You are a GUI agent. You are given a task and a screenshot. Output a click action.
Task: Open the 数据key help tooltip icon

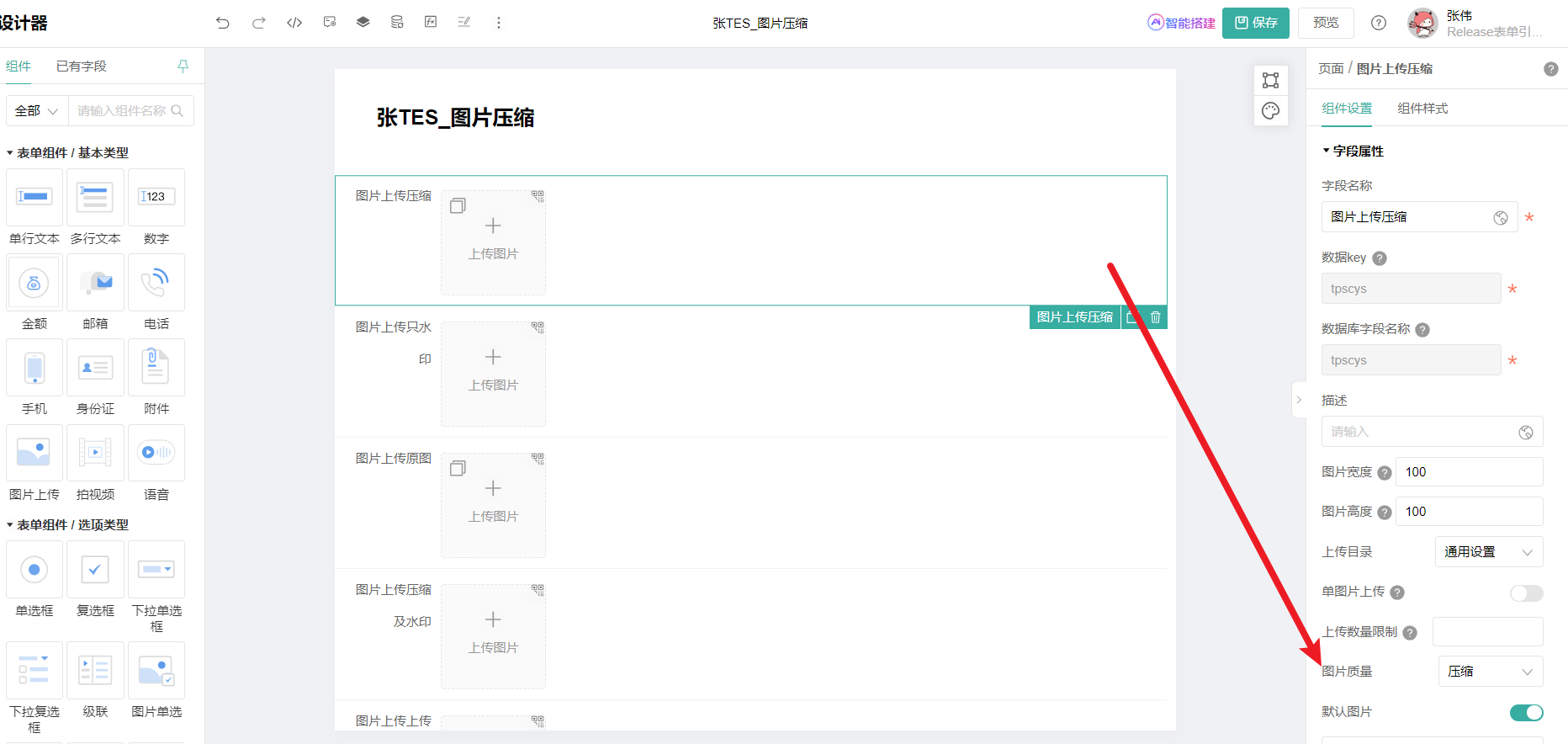(x=1380, y=258)
